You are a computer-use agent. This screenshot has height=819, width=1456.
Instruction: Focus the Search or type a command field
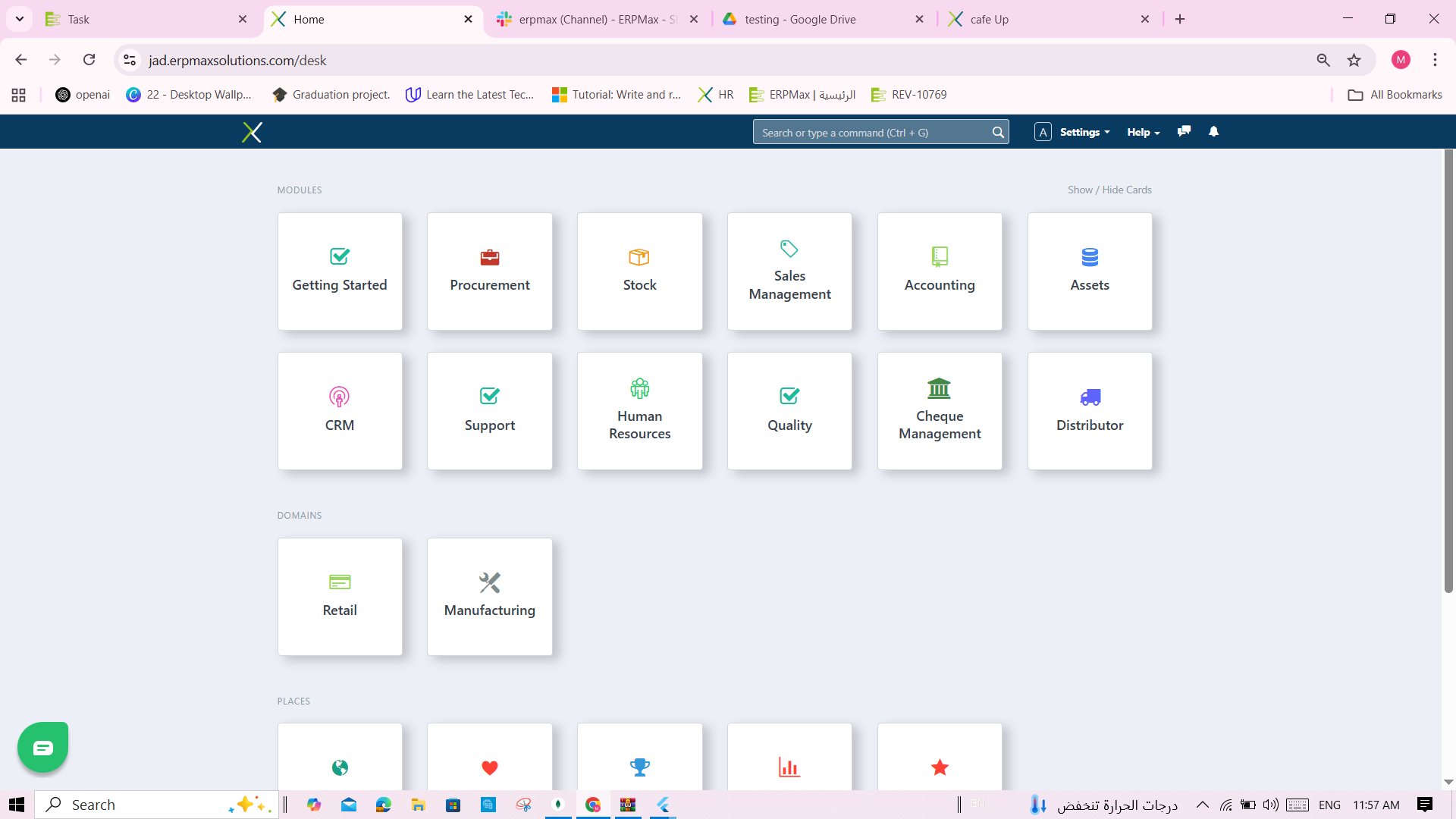[872, 132]
